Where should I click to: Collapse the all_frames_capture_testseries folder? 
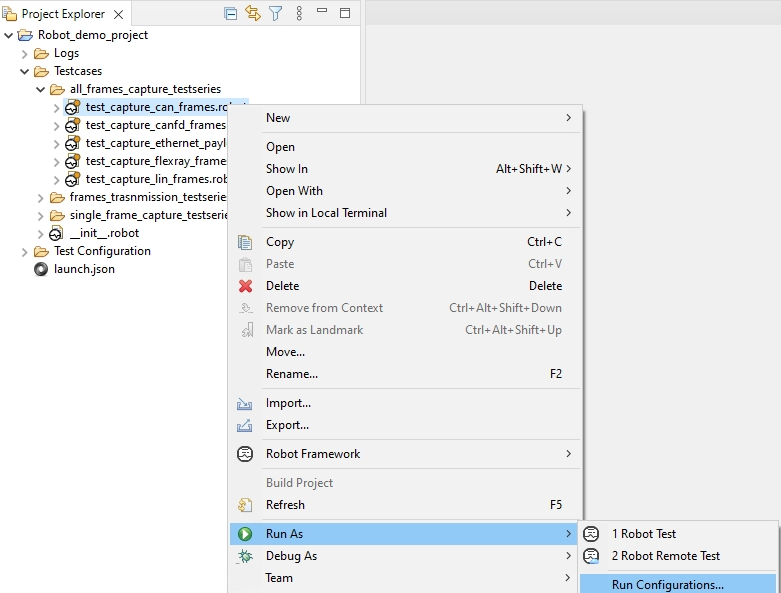pyautogui.click(x=41, y=90)
